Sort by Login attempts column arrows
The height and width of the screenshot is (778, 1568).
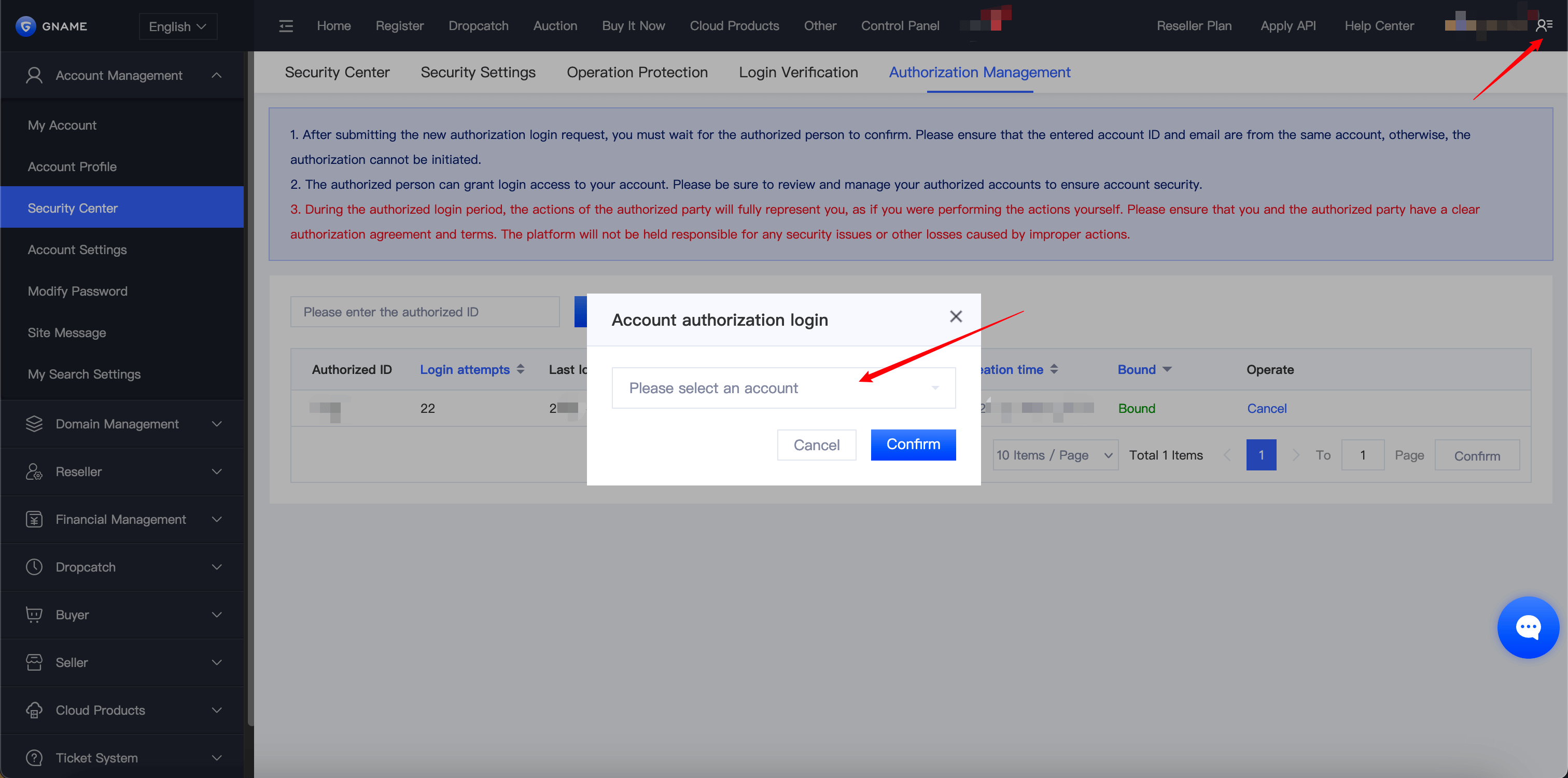(x=521, y=369)
